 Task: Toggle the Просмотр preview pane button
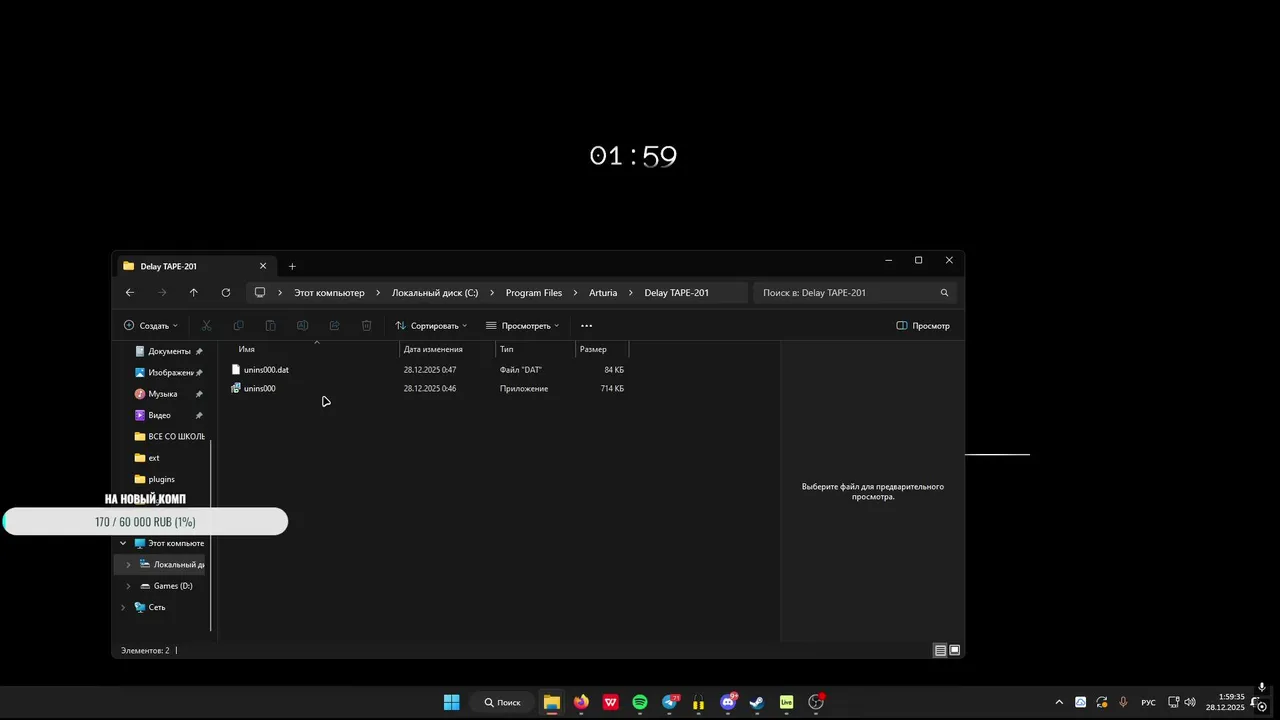pyautogui.click(x=923, y=326)
